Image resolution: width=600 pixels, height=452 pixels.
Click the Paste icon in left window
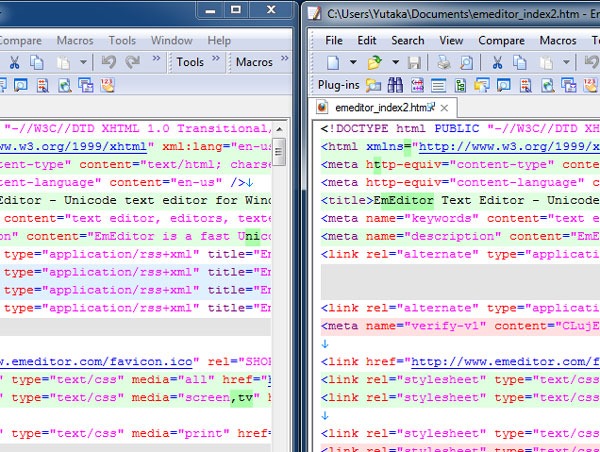(x=63, y=62)
